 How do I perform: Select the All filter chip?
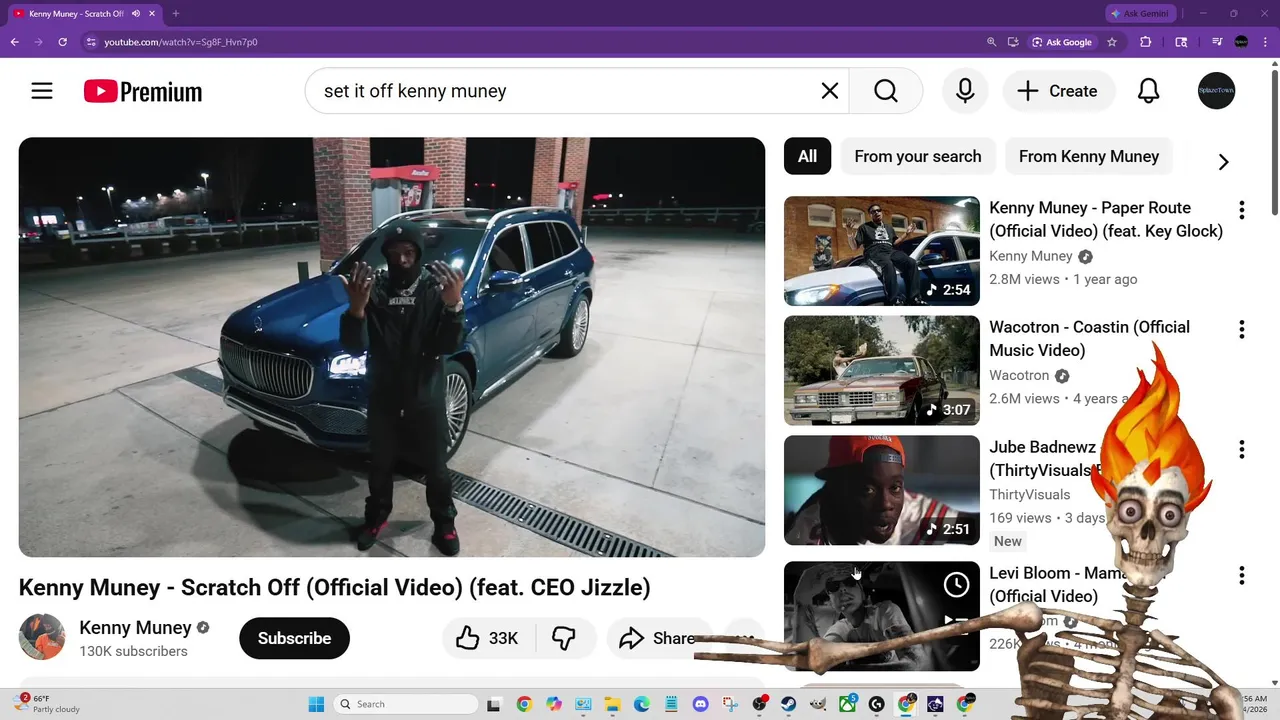[x=807, y=156]
